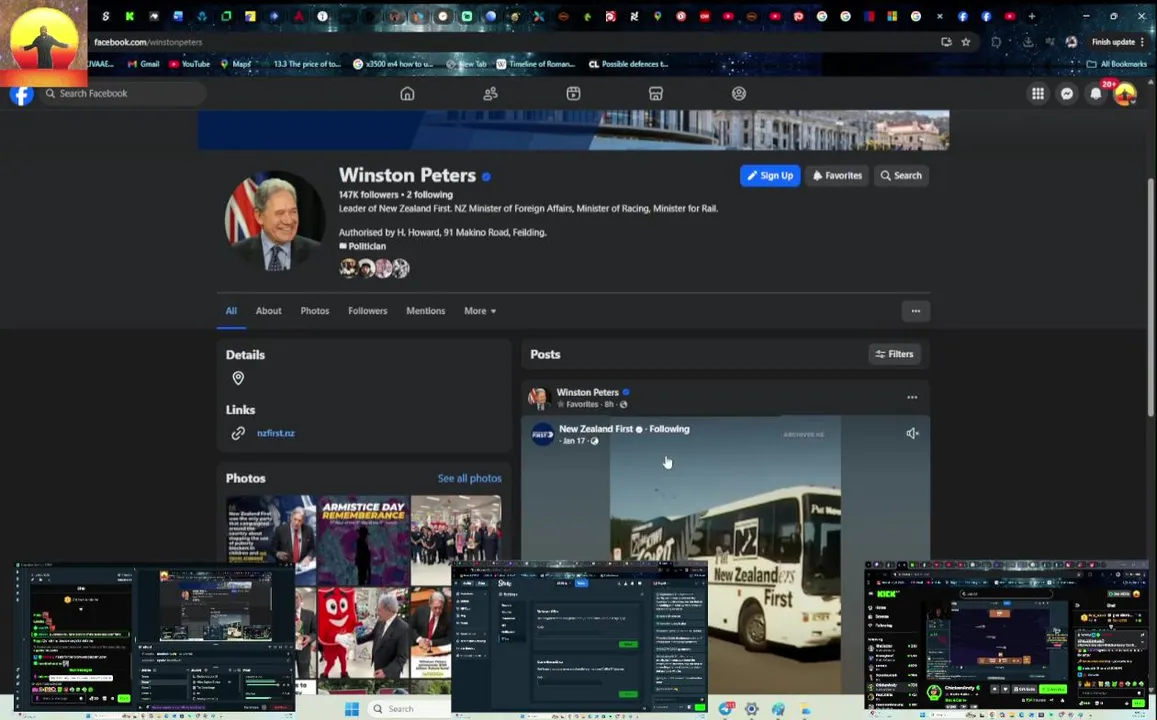Click the 147K followers link
Screen dimensions: 1157x720
368,195
